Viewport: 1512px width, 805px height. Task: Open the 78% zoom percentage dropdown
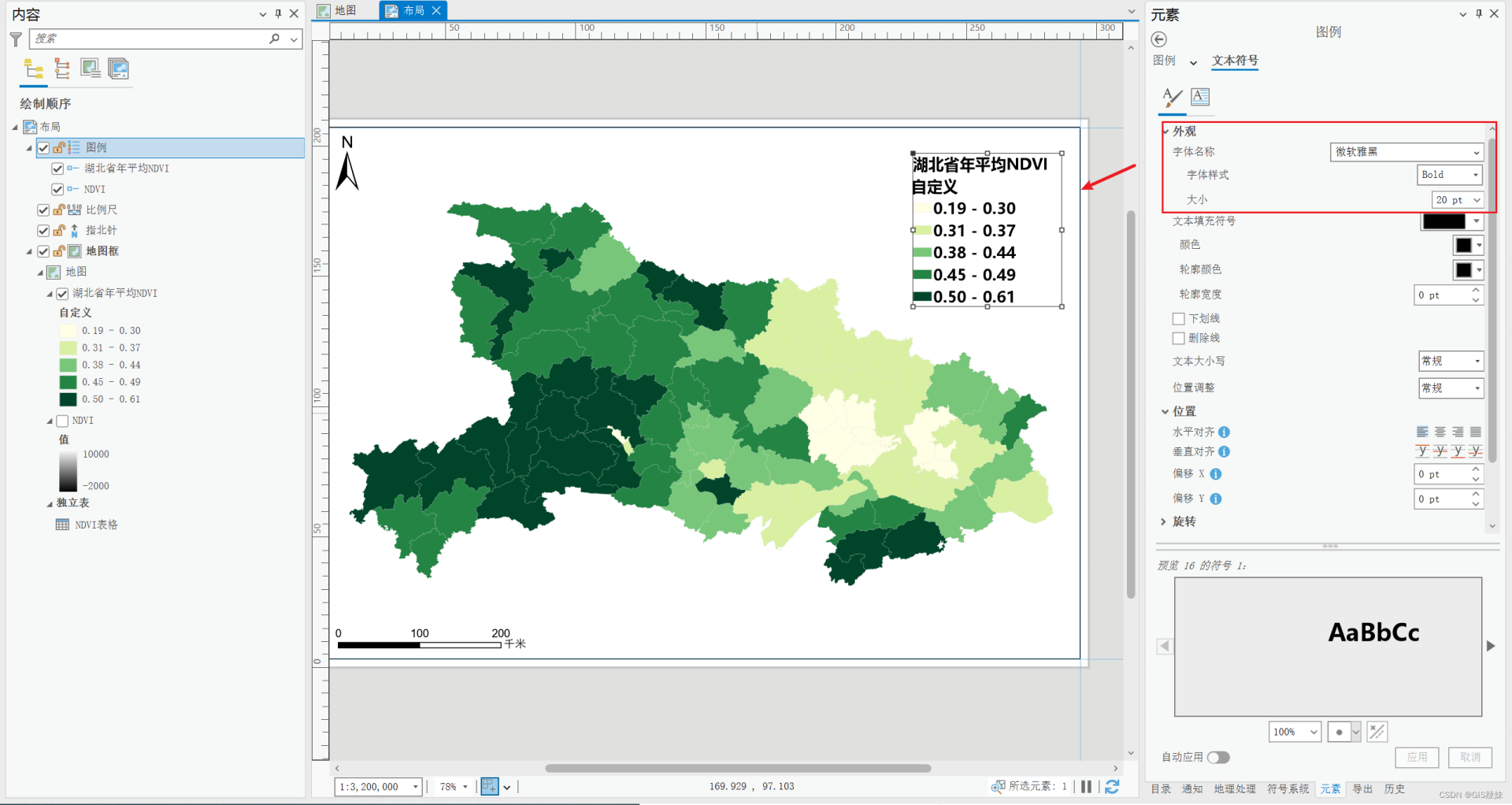click(454, 787)
